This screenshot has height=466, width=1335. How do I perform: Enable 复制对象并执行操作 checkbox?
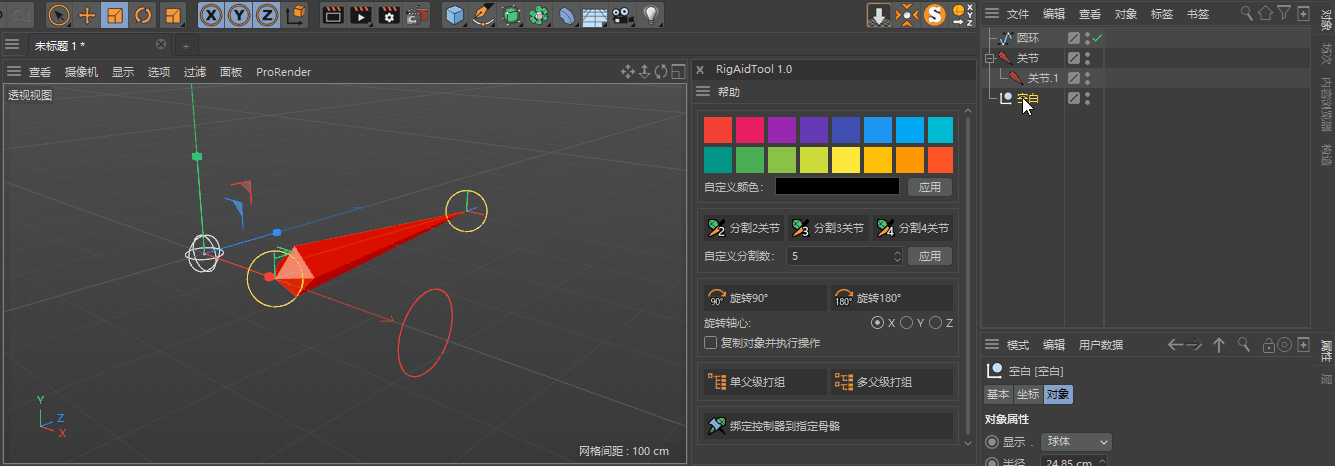(x=711, y=343)
